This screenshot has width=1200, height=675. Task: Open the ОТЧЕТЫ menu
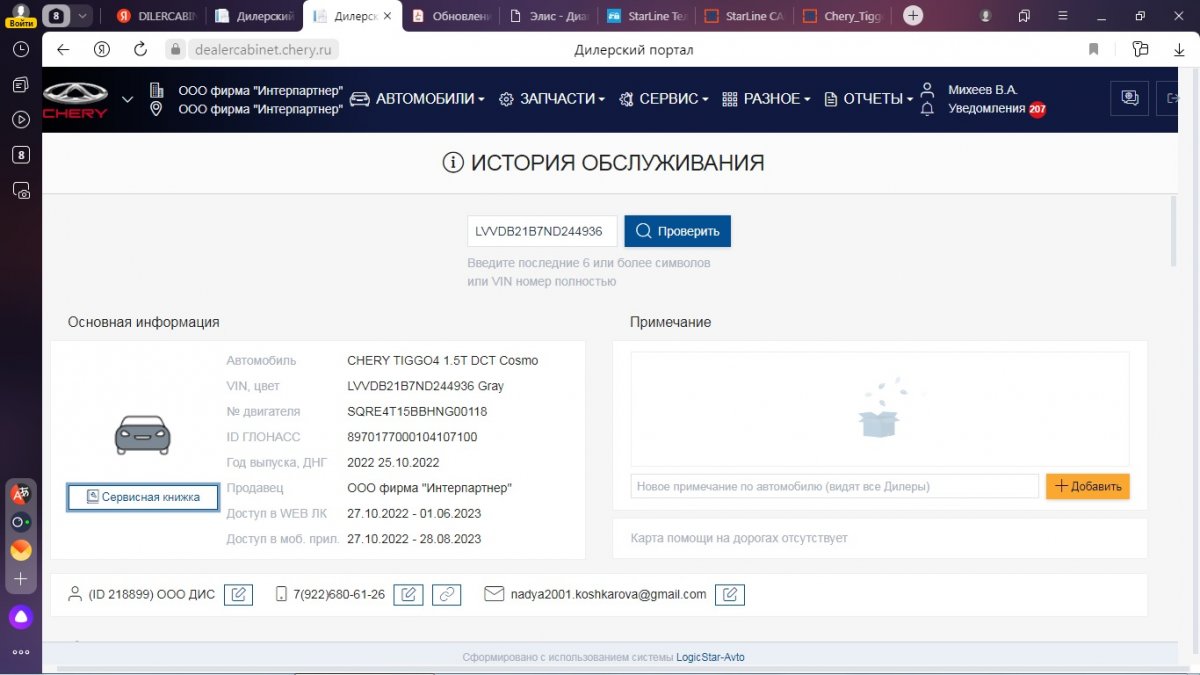pyautogui.click(x=869, y=99)
